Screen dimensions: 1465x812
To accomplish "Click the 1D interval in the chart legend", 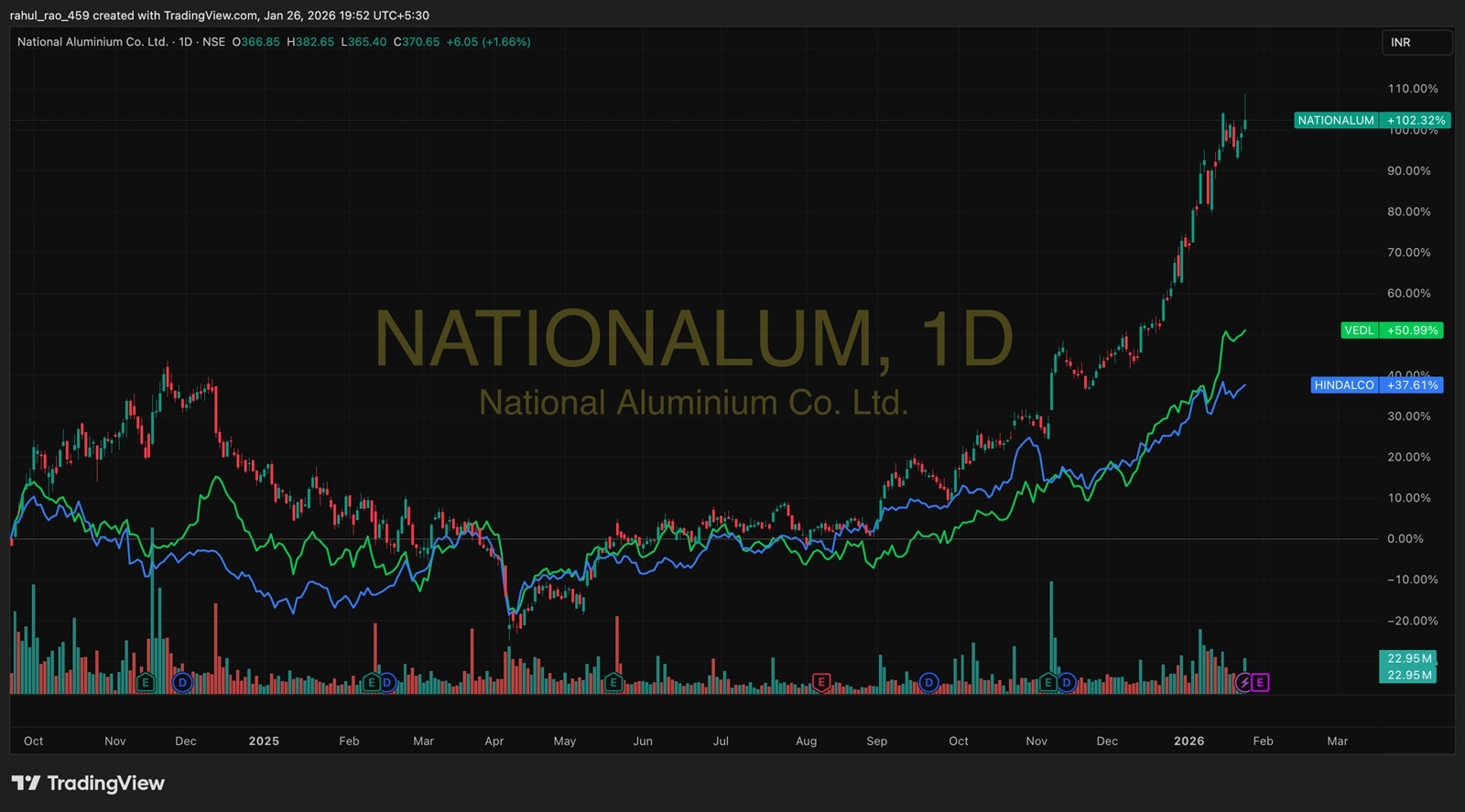I will point(185,42).
